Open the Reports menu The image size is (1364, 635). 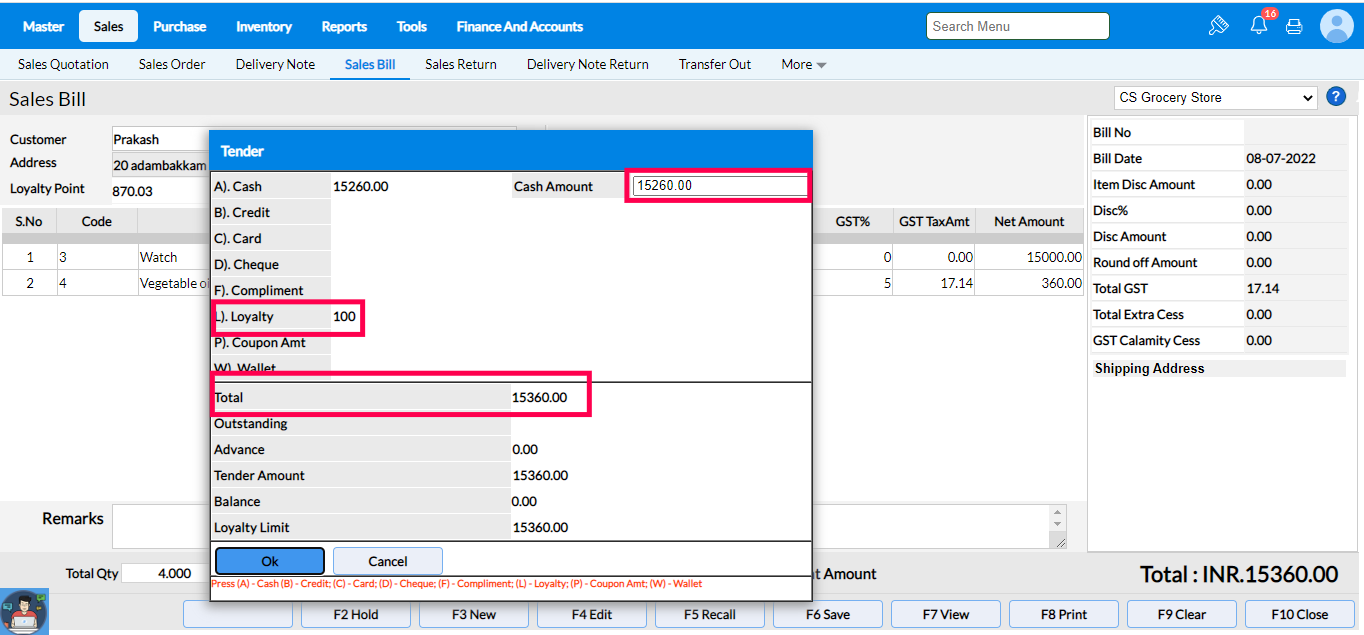344,27
